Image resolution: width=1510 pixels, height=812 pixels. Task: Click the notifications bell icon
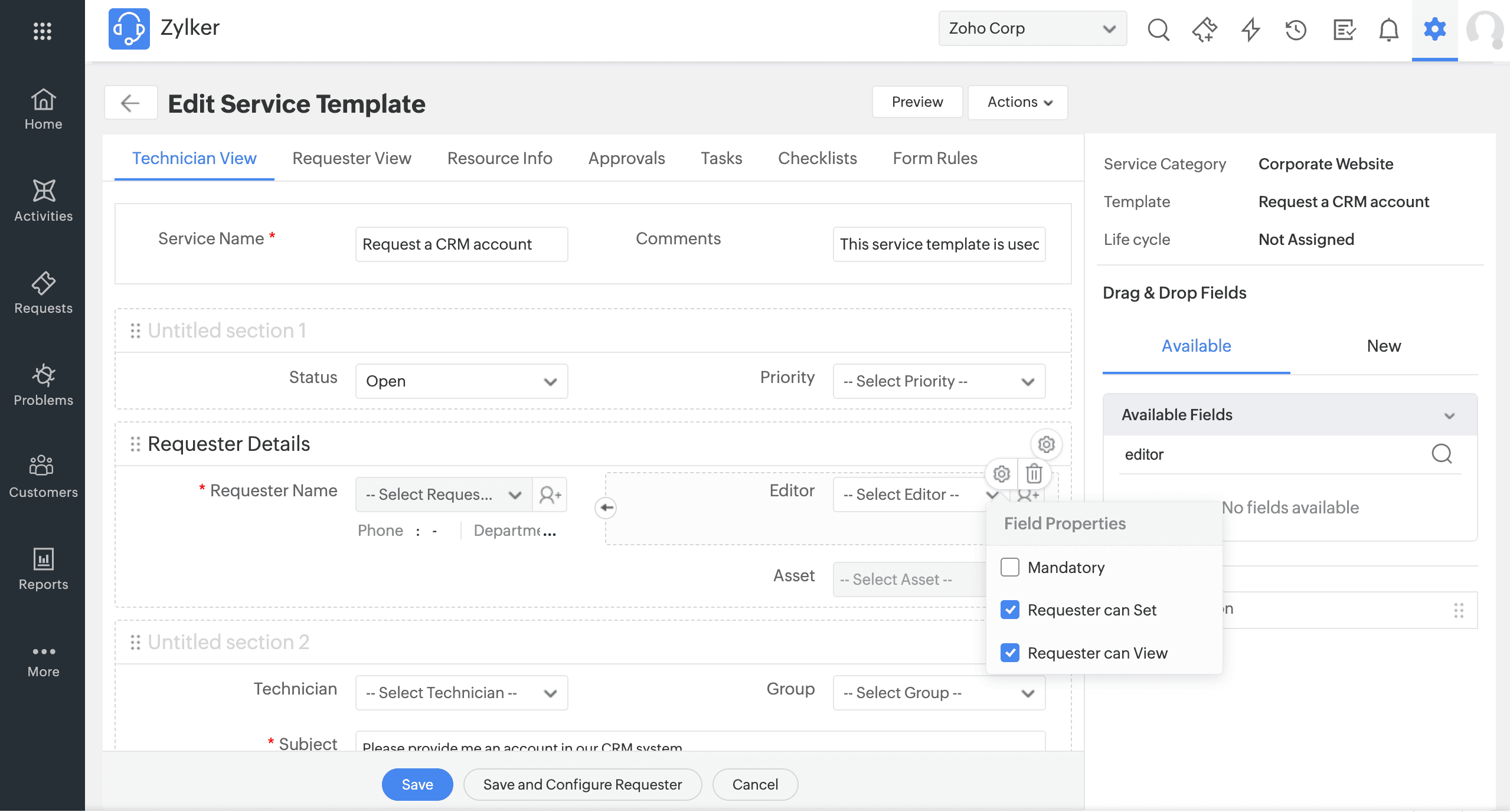click(1388, 29)
